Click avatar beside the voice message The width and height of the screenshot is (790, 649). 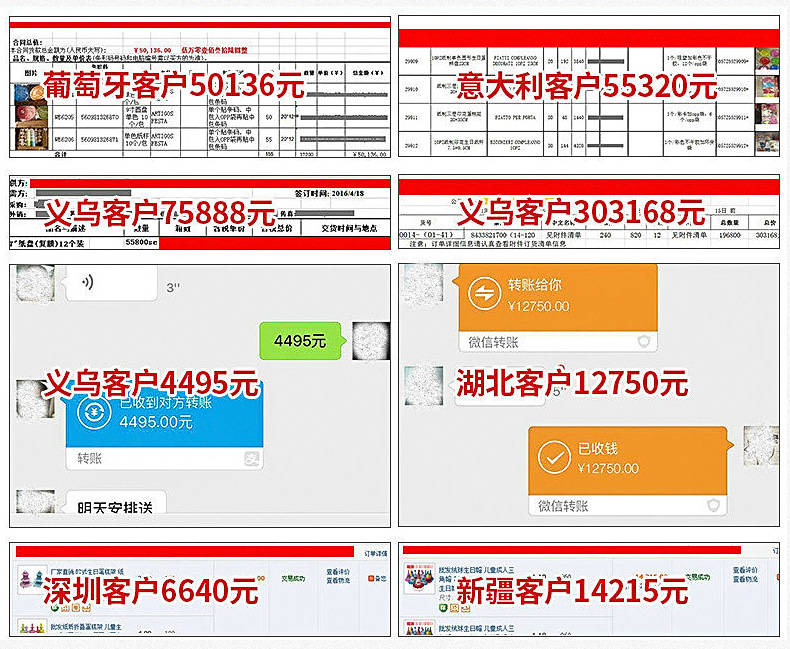(36, 284)
